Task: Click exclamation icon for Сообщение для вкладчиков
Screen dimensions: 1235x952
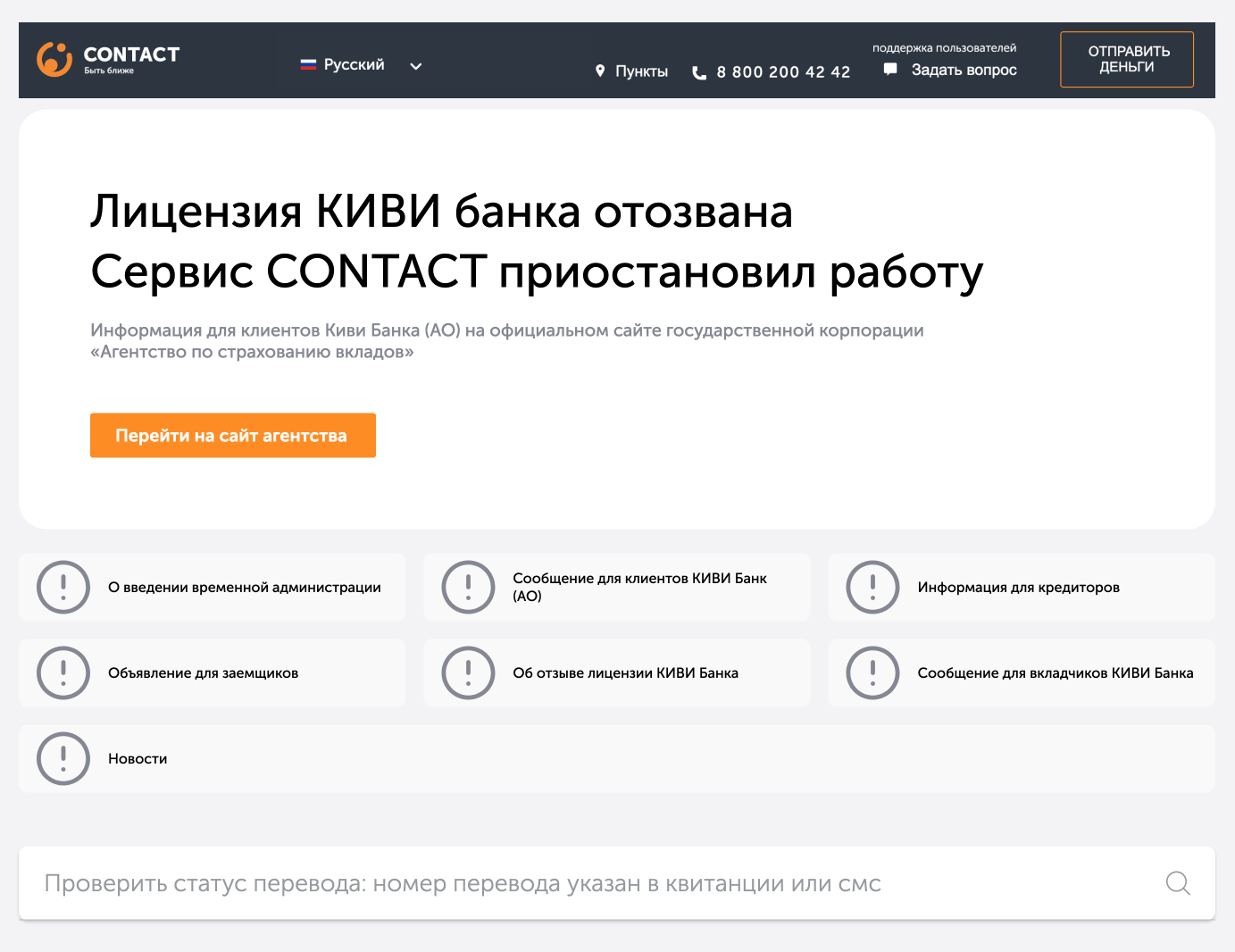Action: click(x=872, y=672)
